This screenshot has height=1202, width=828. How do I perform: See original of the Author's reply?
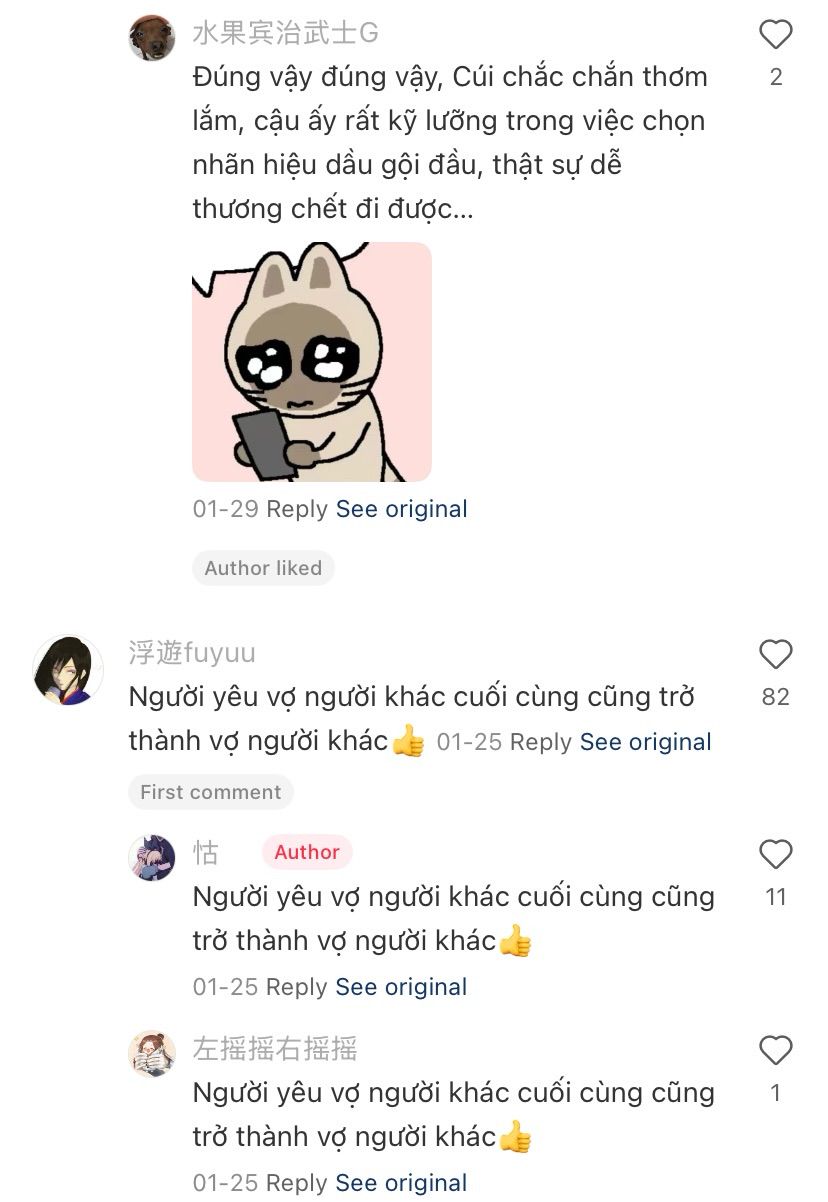pyautogui.click(x=401, y=987)
